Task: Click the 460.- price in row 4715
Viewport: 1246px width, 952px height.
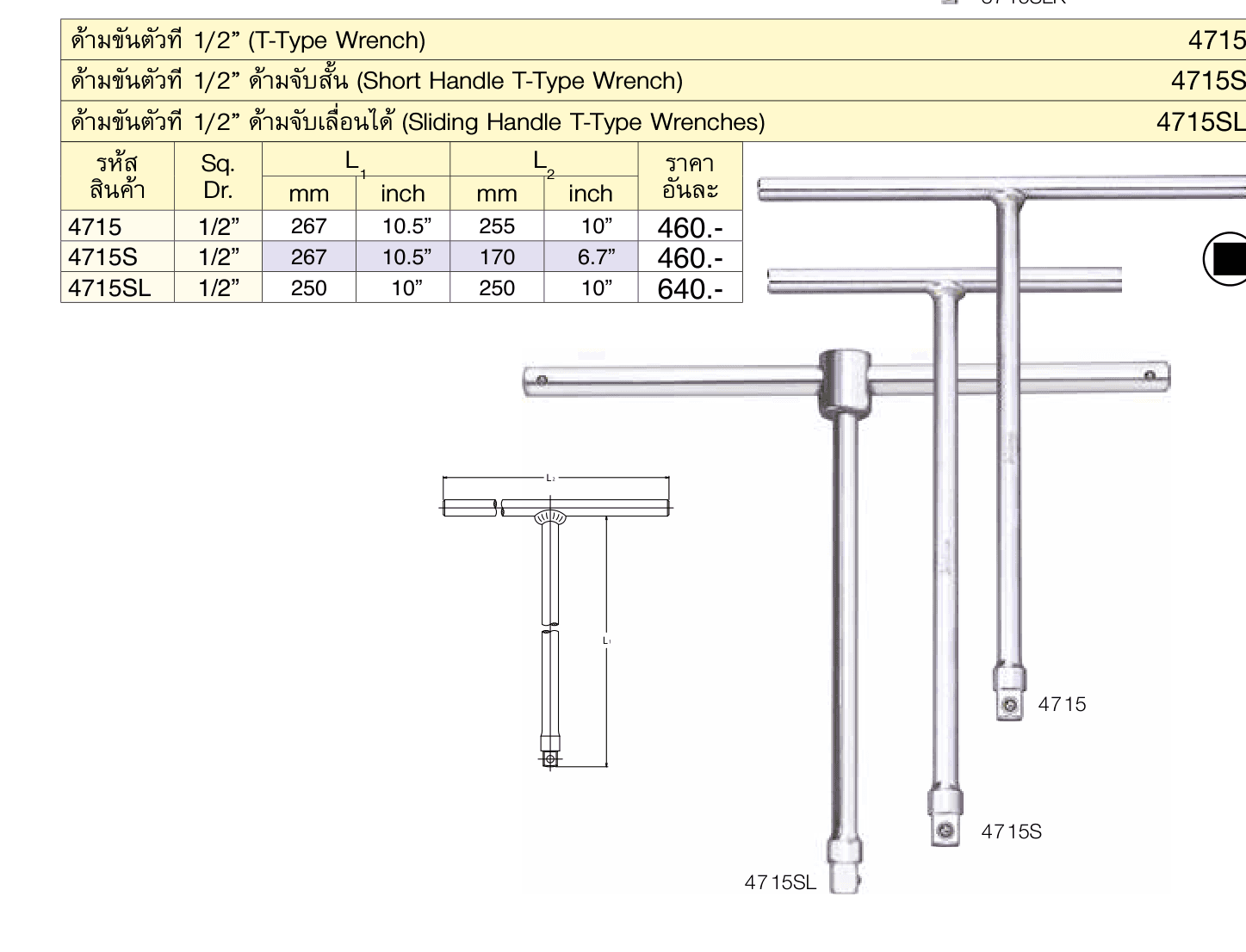Action: pyautogui.click(x=690, y=226)
